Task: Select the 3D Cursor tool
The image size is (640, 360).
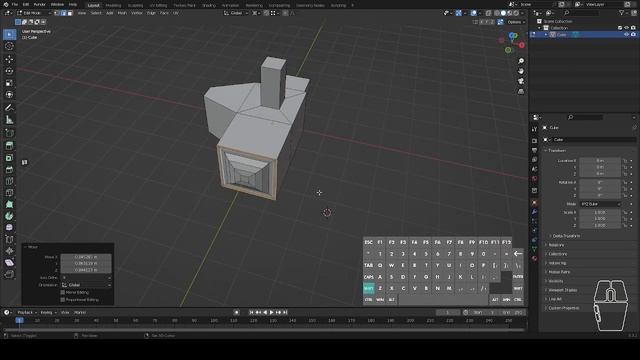Action: [9, 46]
